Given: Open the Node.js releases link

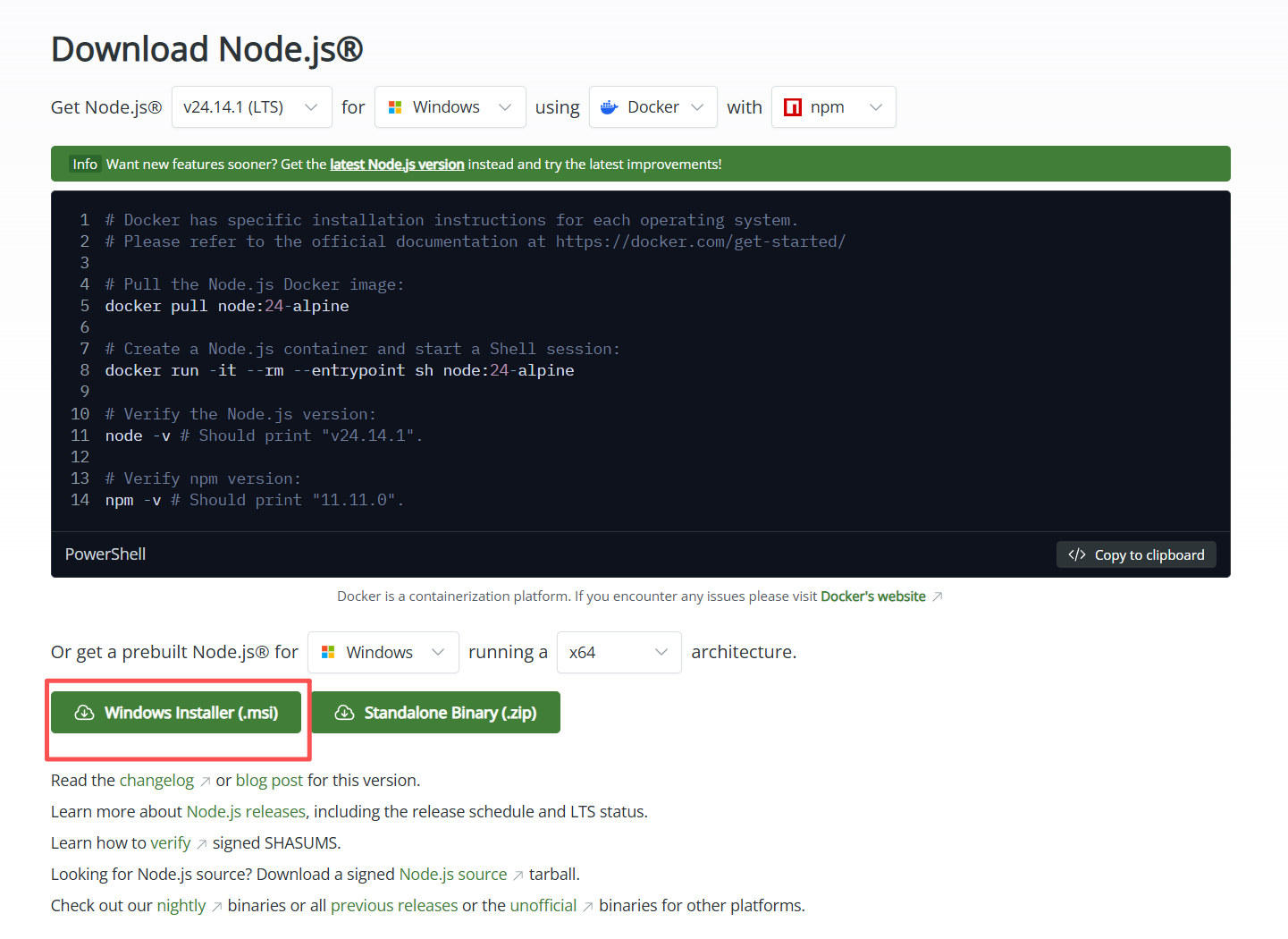Looking at the screenshot, I should pyautogui.click(x=246, y=812).
